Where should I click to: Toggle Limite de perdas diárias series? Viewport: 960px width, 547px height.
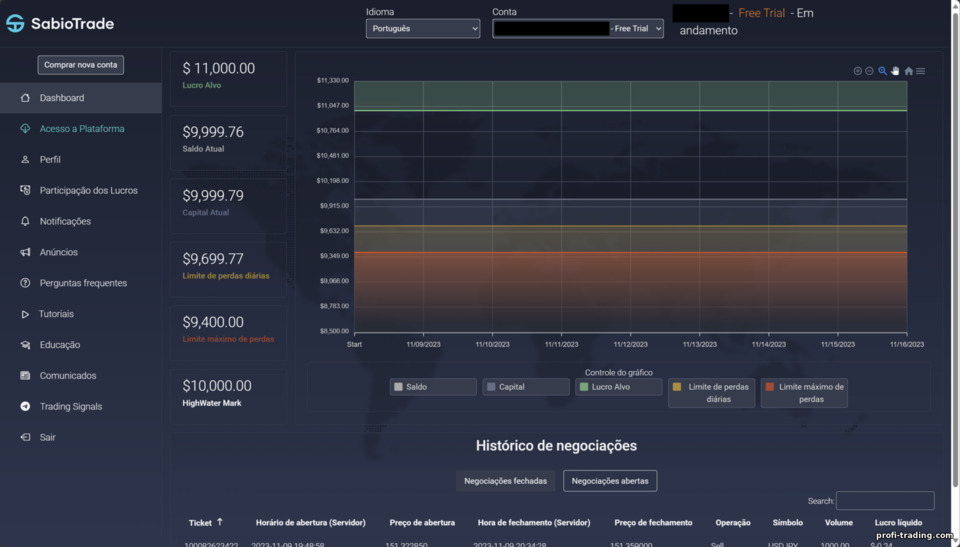[711, 393]
